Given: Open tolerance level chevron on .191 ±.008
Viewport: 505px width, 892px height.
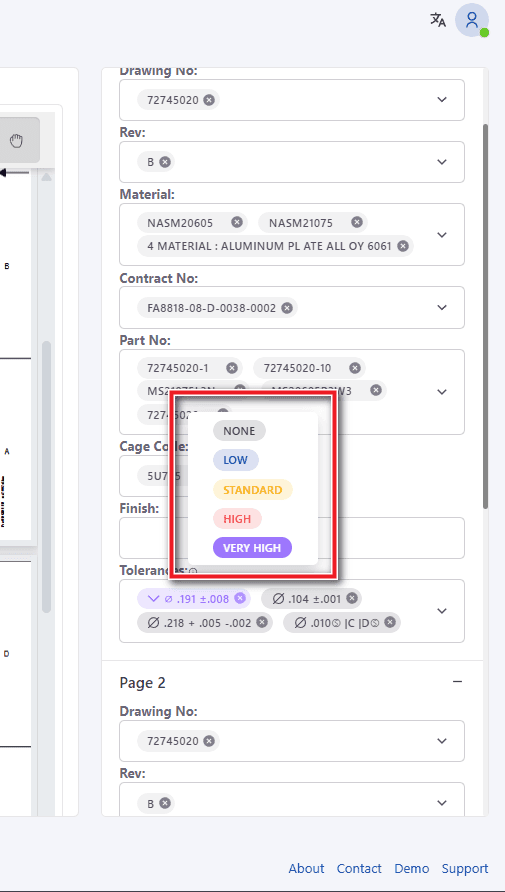Looking at the screenshot, I should coord(152,598).
